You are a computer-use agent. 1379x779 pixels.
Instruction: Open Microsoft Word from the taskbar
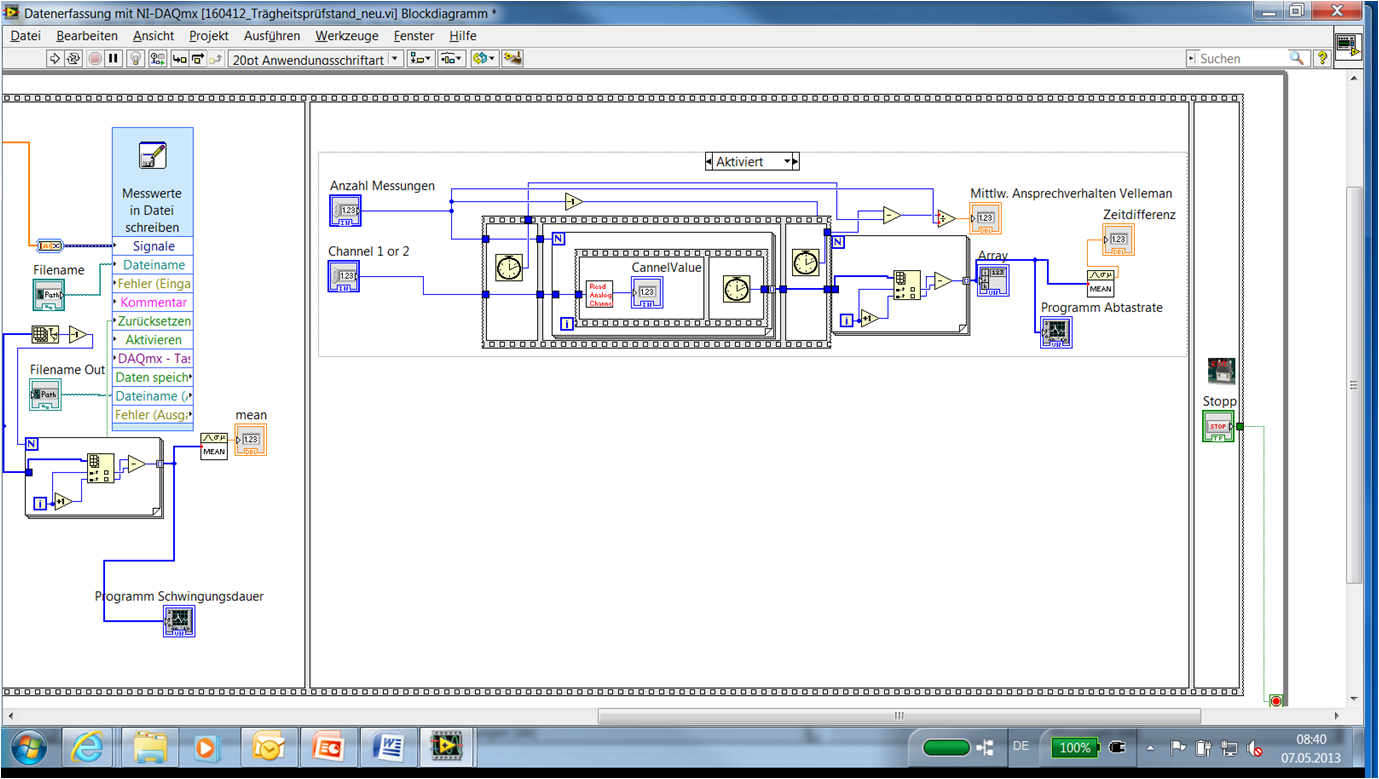[389, 746]
